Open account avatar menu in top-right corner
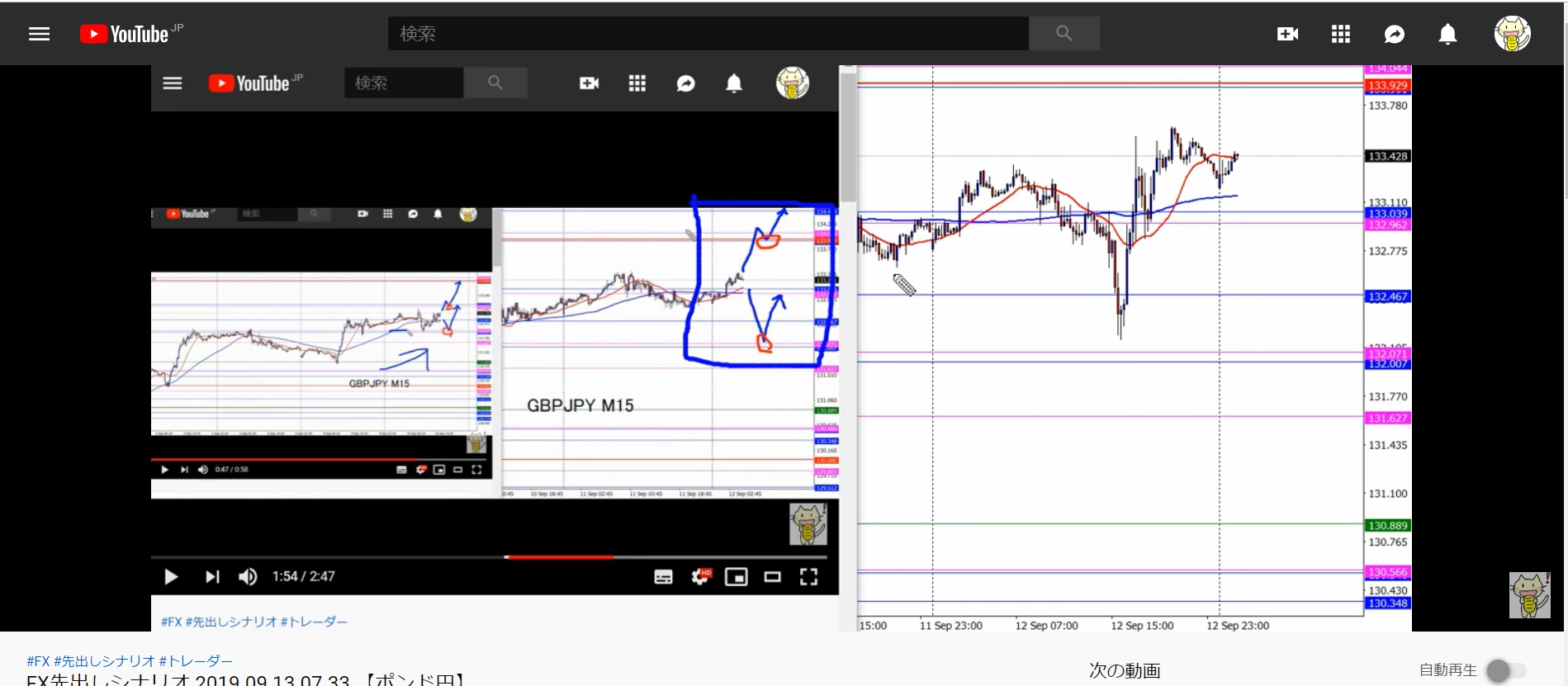The width and height of the screenshot is (1568, 686). (1512, 34)
